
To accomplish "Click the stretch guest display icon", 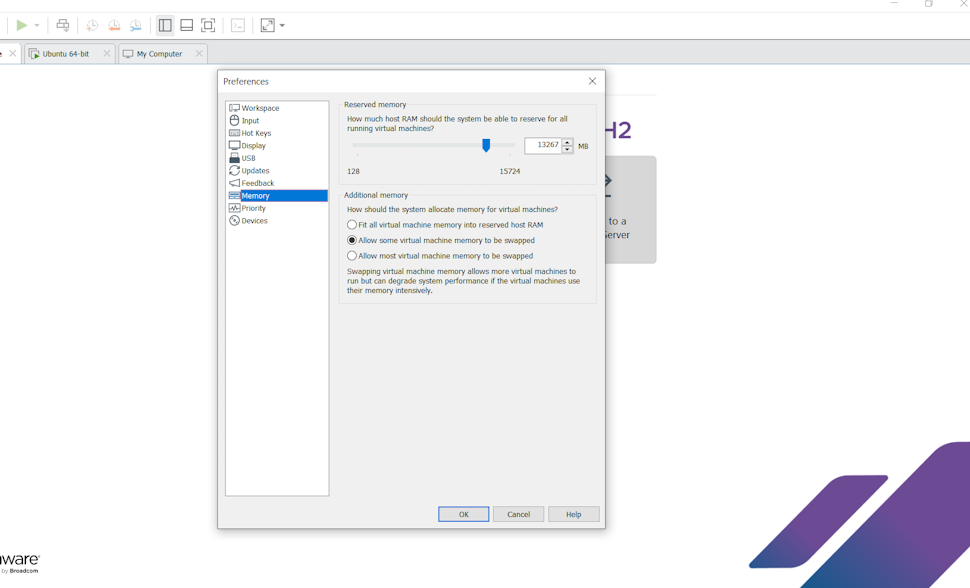I will [x=267, y=25].
